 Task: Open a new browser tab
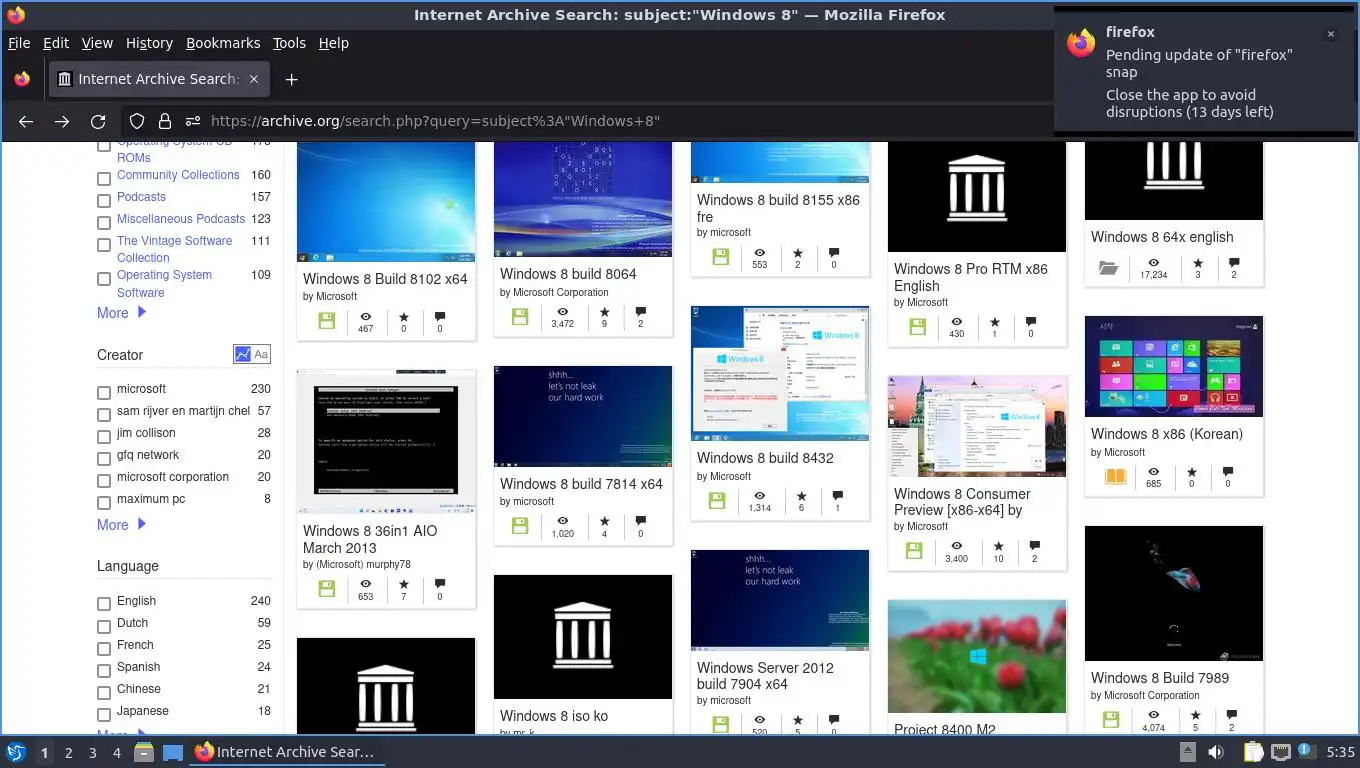point(291,79)
